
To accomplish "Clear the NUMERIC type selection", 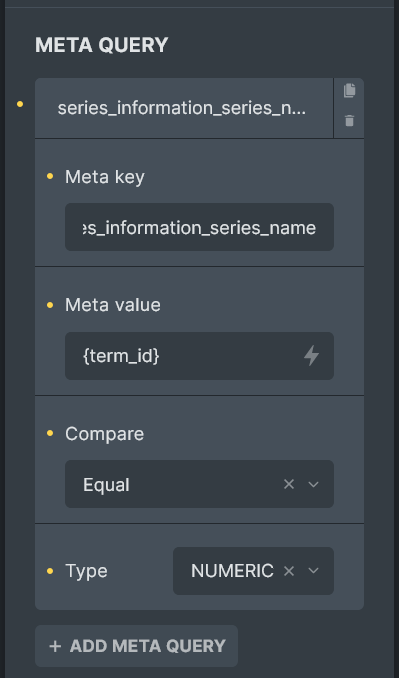I will pyautogui.click(x=289, y=571).
